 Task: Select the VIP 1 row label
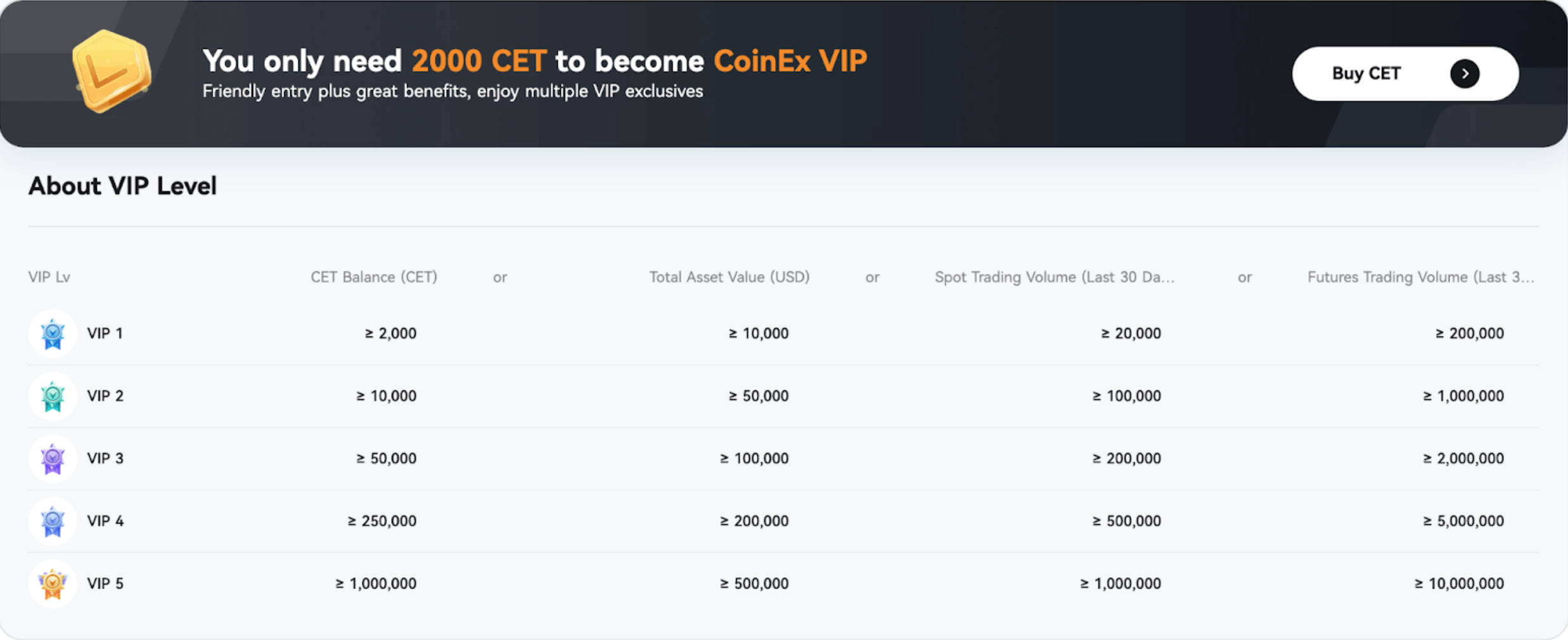[105, 333]
